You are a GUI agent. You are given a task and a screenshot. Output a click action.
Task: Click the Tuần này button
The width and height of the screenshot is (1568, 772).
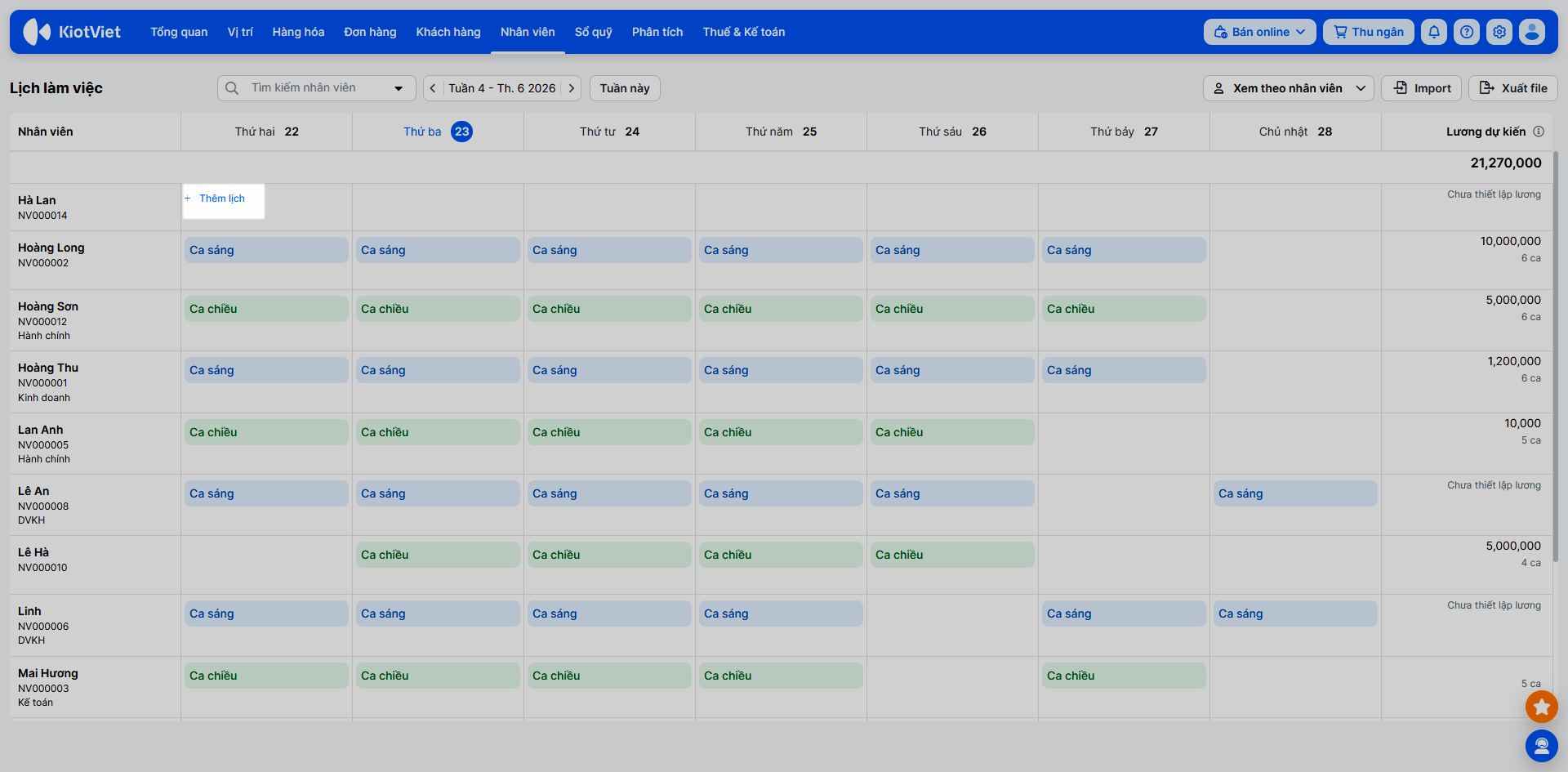click(625, 88)
